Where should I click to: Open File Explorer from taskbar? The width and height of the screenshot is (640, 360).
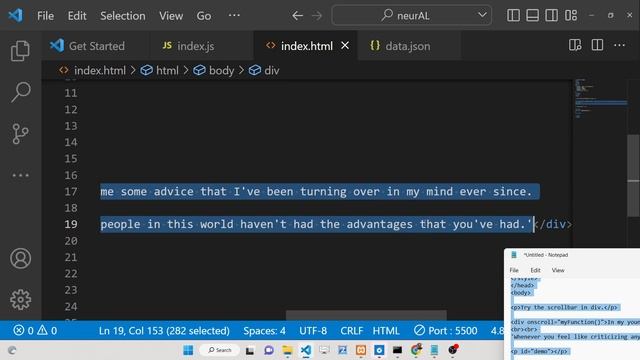click(x=287, y=350)
